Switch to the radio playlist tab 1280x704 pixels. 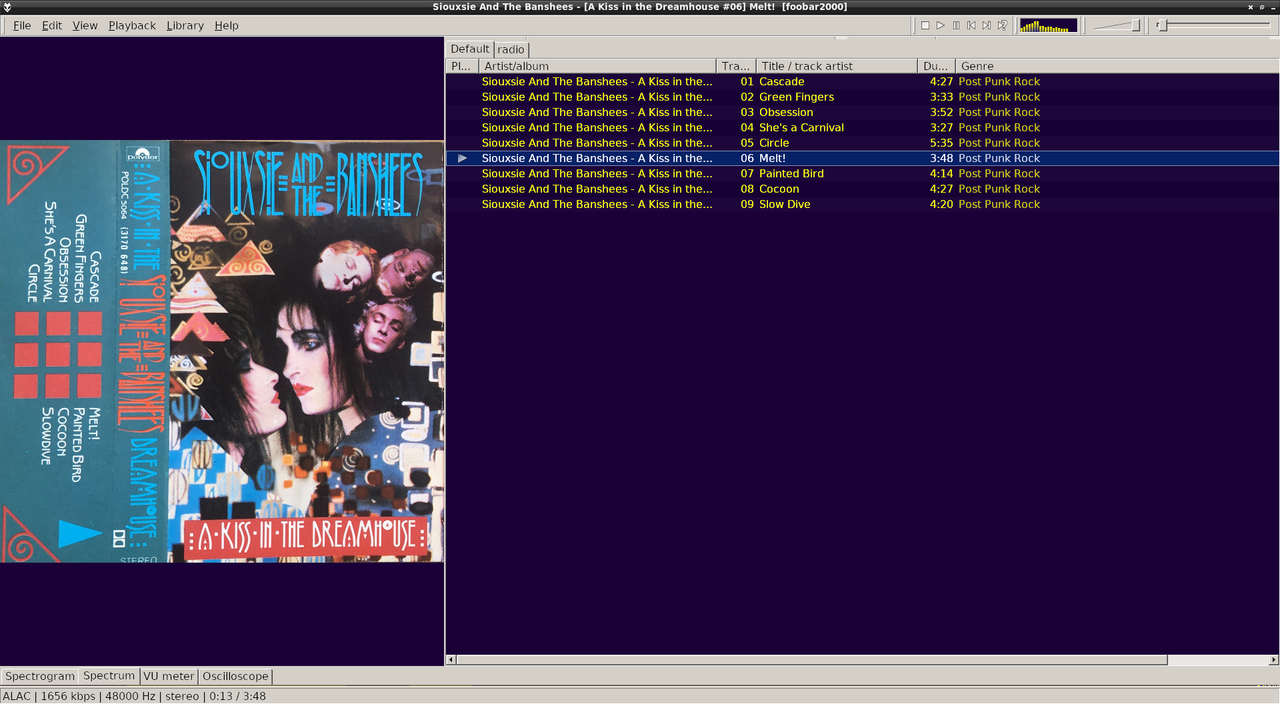511,49
